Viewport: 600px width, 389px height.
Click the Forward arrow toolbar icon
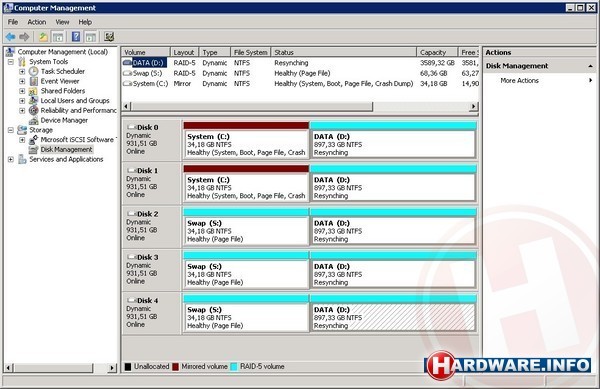[24, 37]
